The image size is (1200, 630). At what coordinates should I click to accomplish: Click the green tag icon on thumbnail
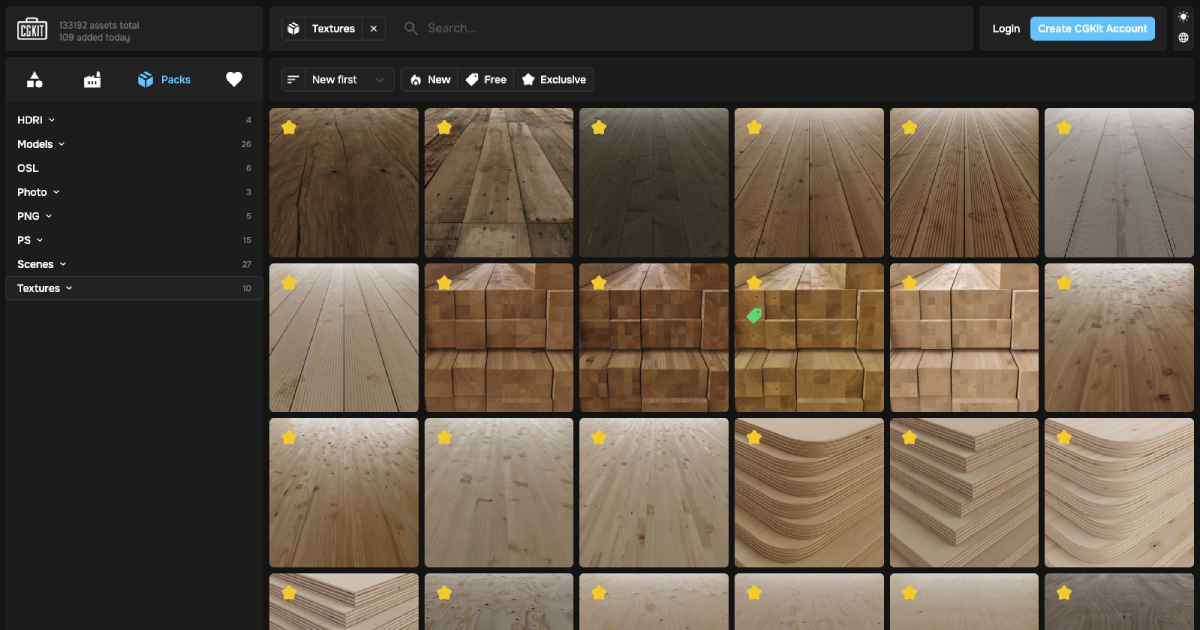[x=755, y=315]
